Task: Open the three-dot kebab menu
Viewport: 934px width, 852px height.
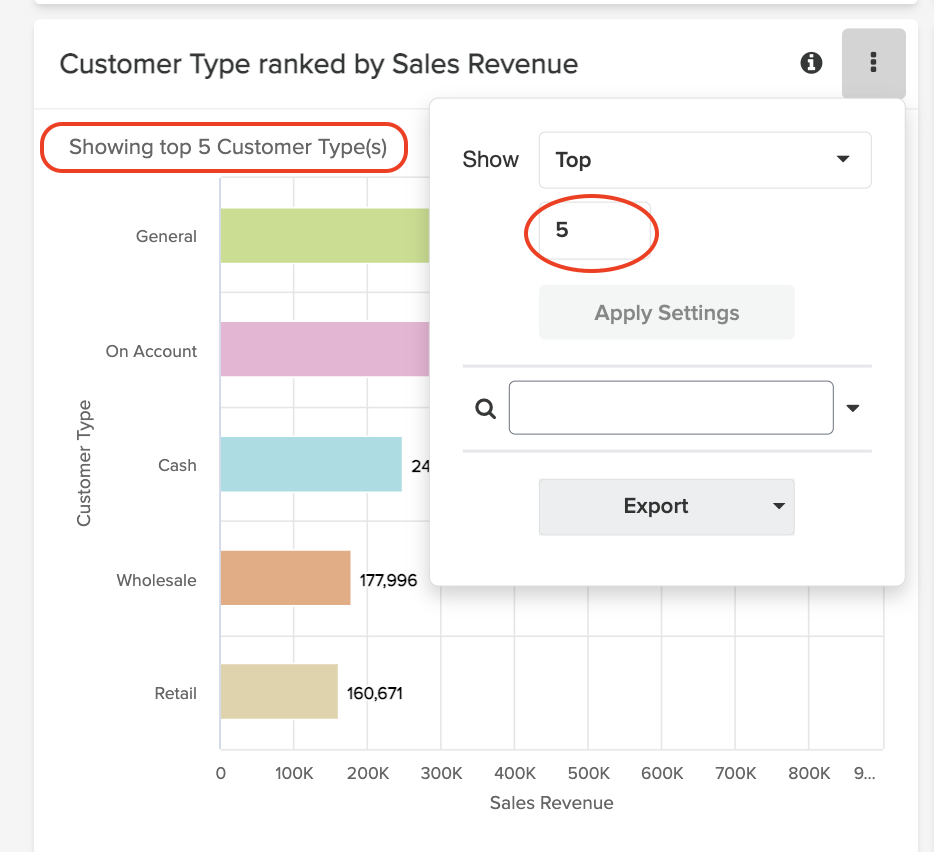Action: tap(873, 63)
